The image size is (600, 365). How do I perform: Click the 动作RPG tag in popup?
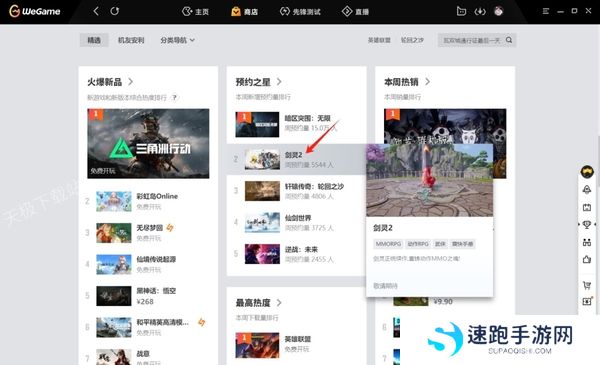click(418, 244)
